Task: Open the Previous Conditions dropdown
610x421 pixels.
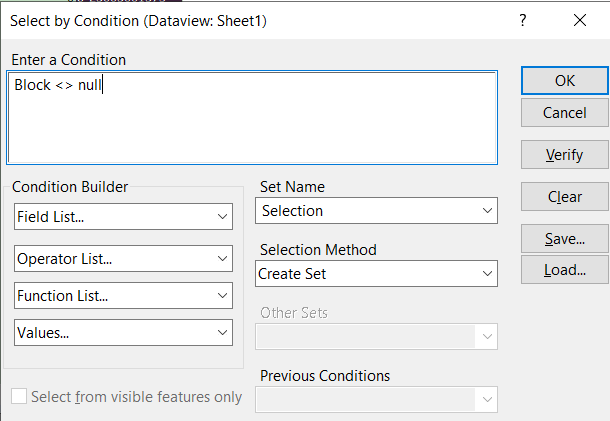Action: pos(377,399)
